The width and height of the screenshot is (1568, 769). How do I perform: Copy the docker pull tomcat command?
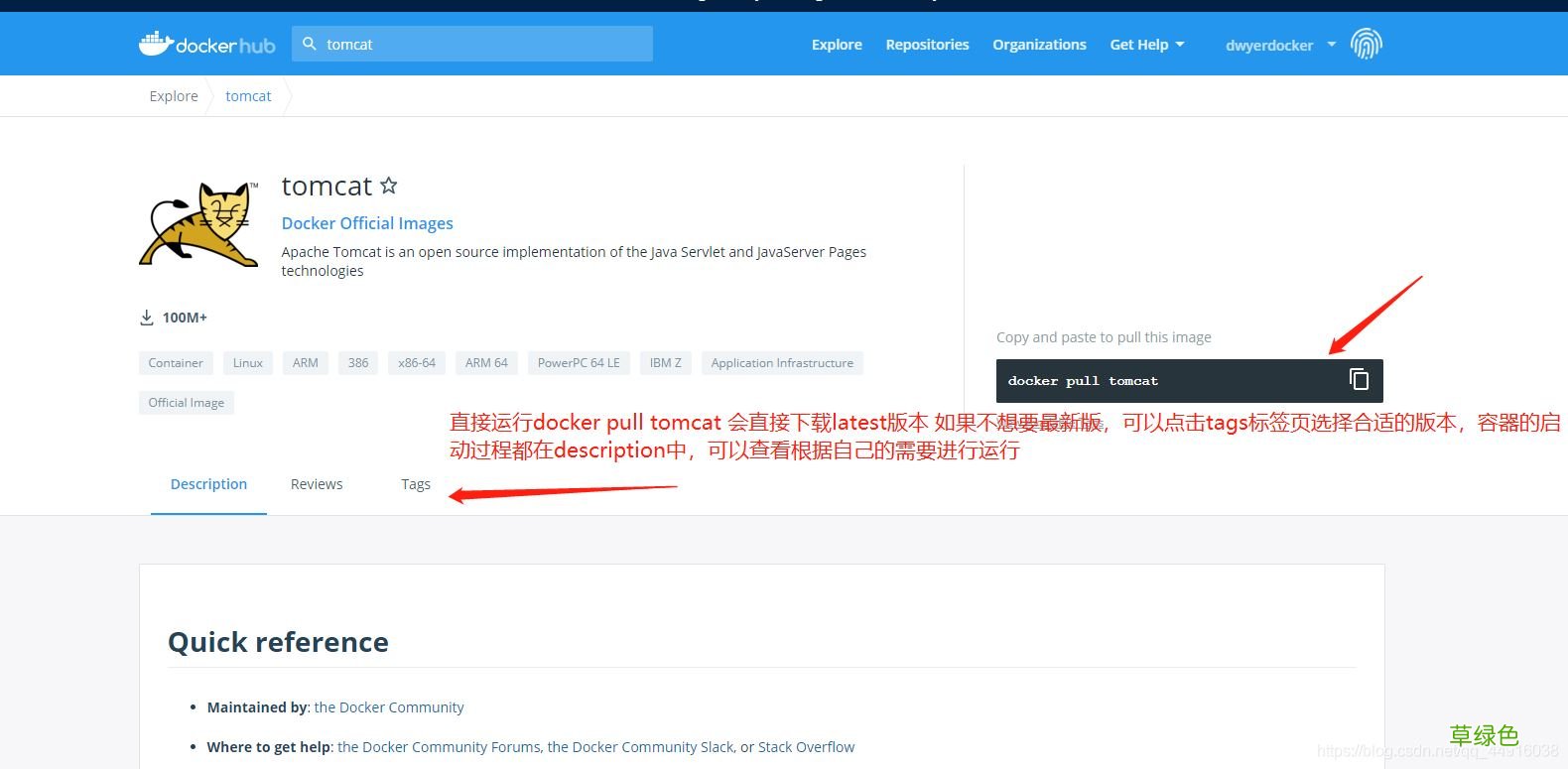point(1359,379)
